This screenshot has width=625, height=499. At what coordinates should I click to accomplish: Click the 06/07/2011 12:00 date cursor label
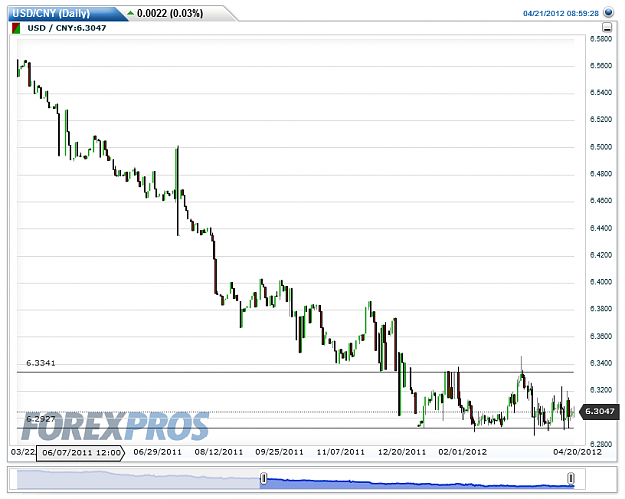tap(81, 453)
